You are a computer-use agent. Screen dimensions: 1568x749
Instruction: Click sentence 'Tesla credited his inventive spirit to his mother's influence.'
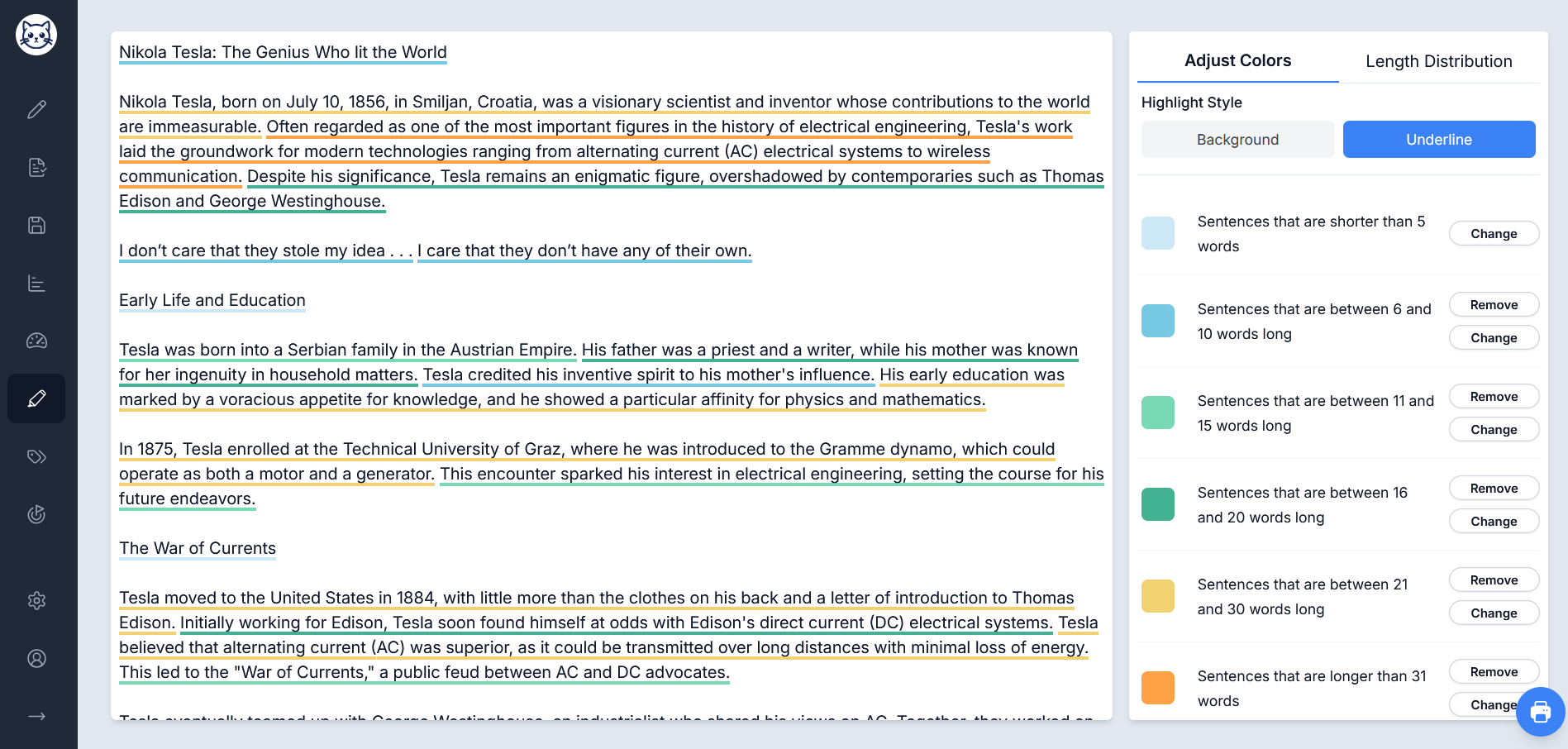click(x=648, y=374)
